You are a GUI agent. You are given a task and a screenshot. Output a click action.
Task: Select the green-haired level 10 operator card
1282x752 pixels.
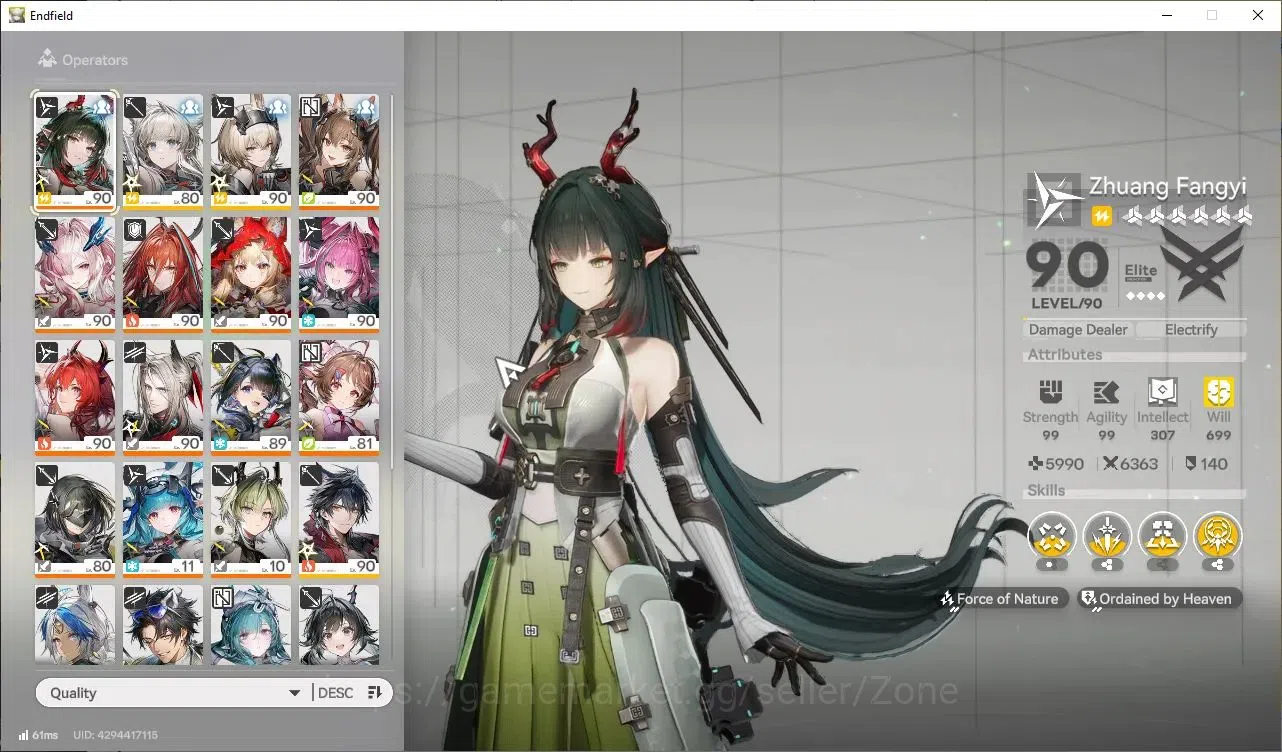251,520
